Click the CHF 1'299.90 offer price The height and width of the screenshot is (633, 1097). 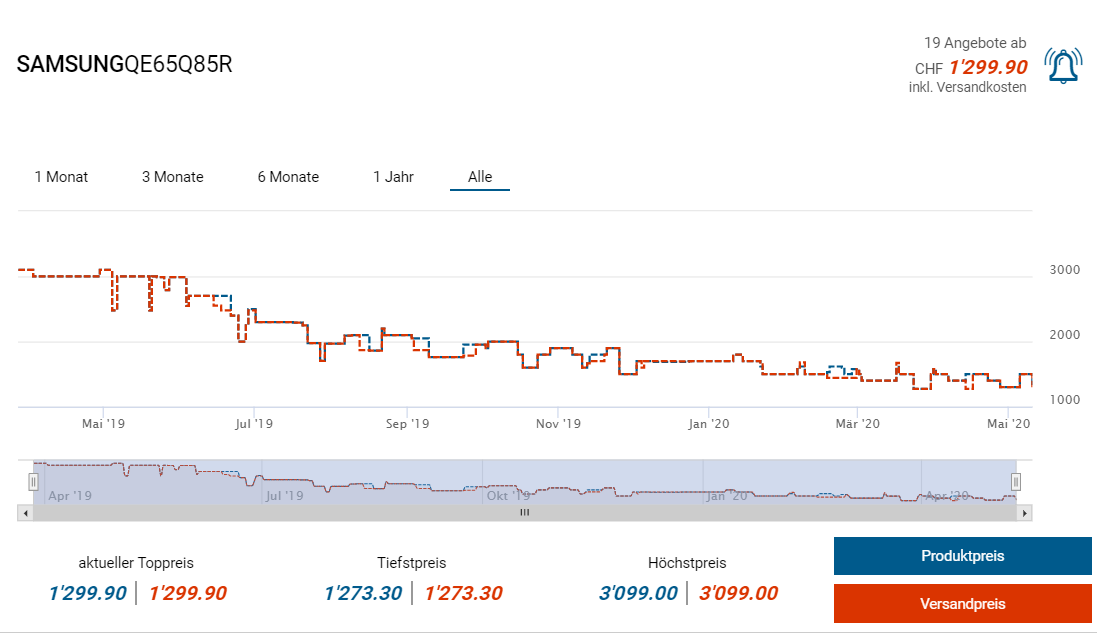pos(987,68)
